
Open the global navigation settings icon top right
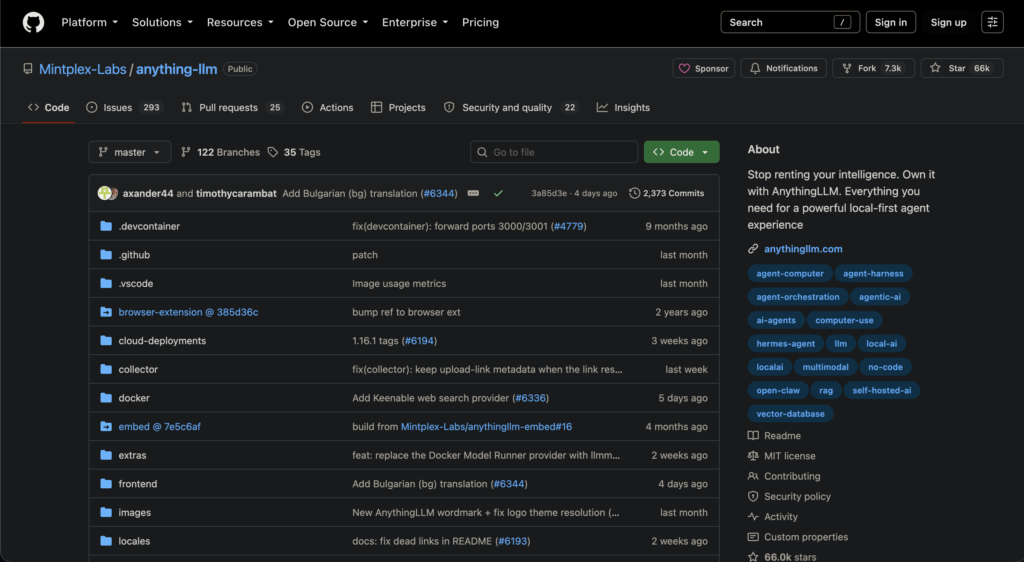[992, 22]
